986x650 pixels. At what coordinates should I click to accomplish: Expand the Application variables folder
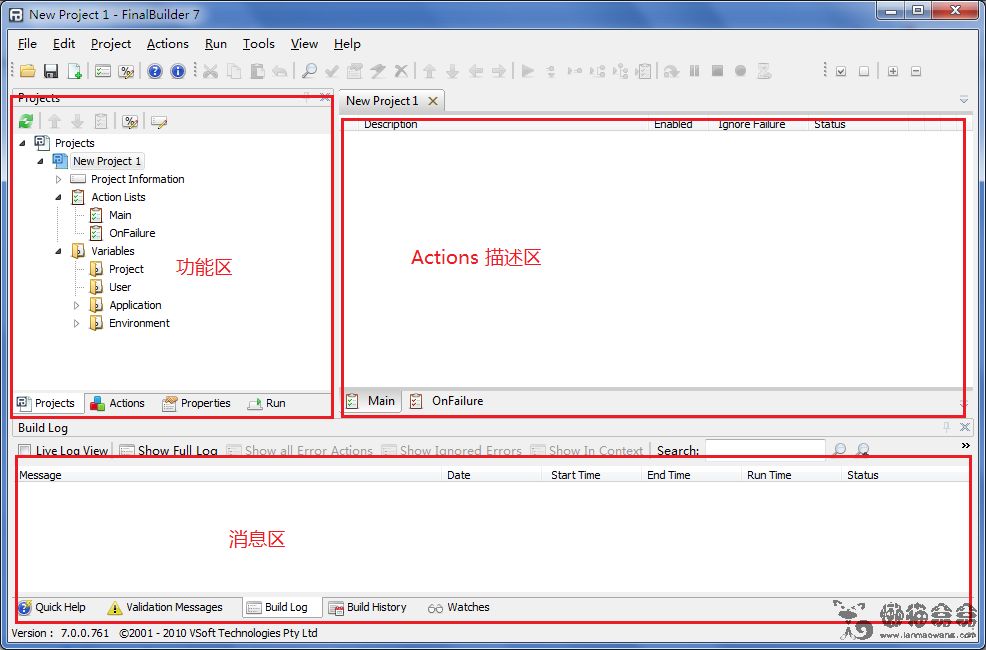pyautogui.click(x=77, y=306)
